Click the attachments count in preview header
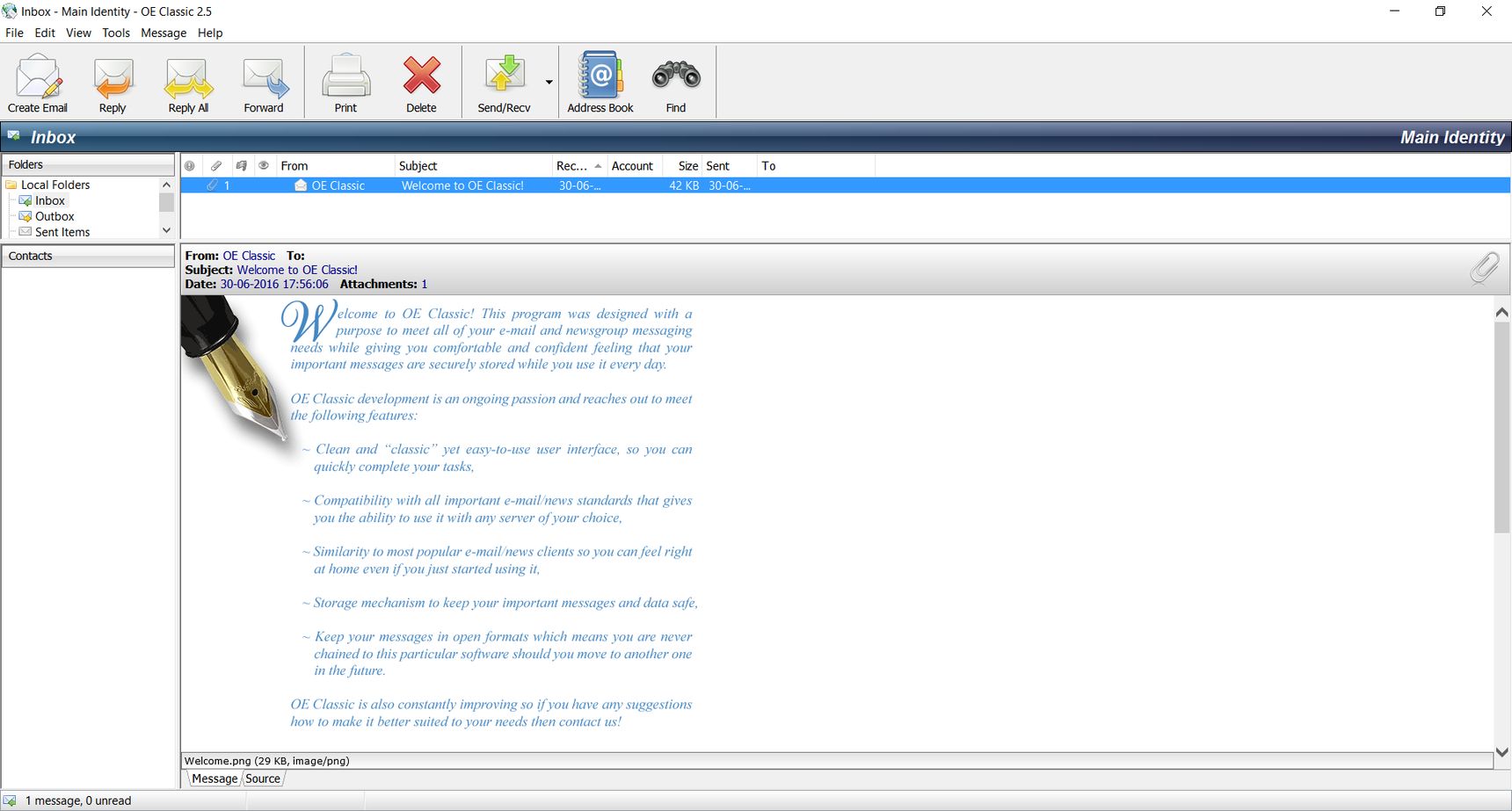1512x811 pixels. coord(425,284)
